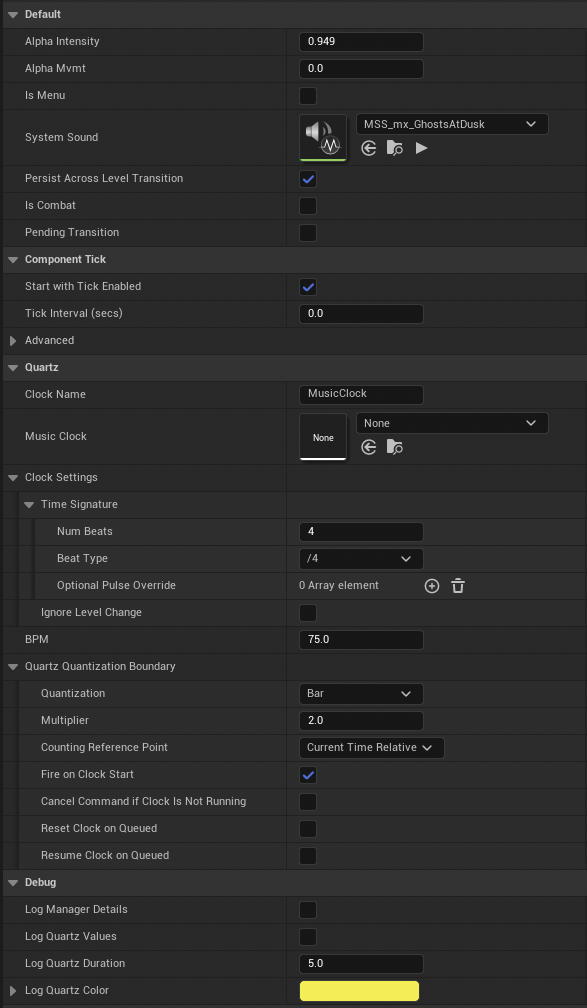This screenshot has height=1008, width=587.
Task: Select the System Sound property label
Action: click(62, 138)
